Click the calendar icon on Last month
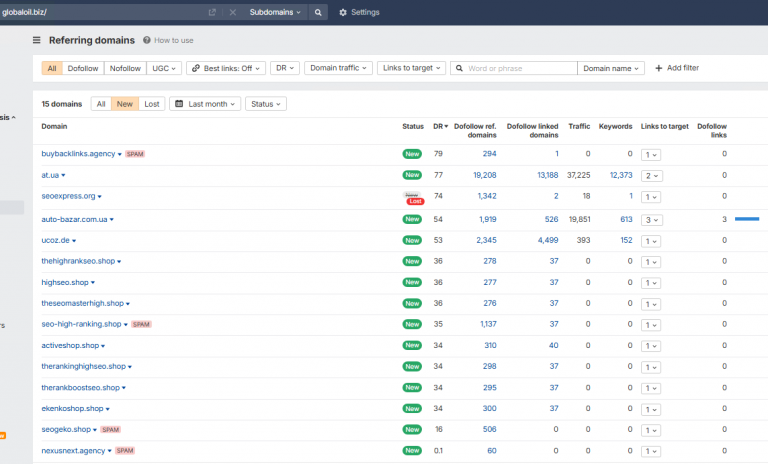The width and height of the screenshot is (768, 464). click(x=179, y=104)
